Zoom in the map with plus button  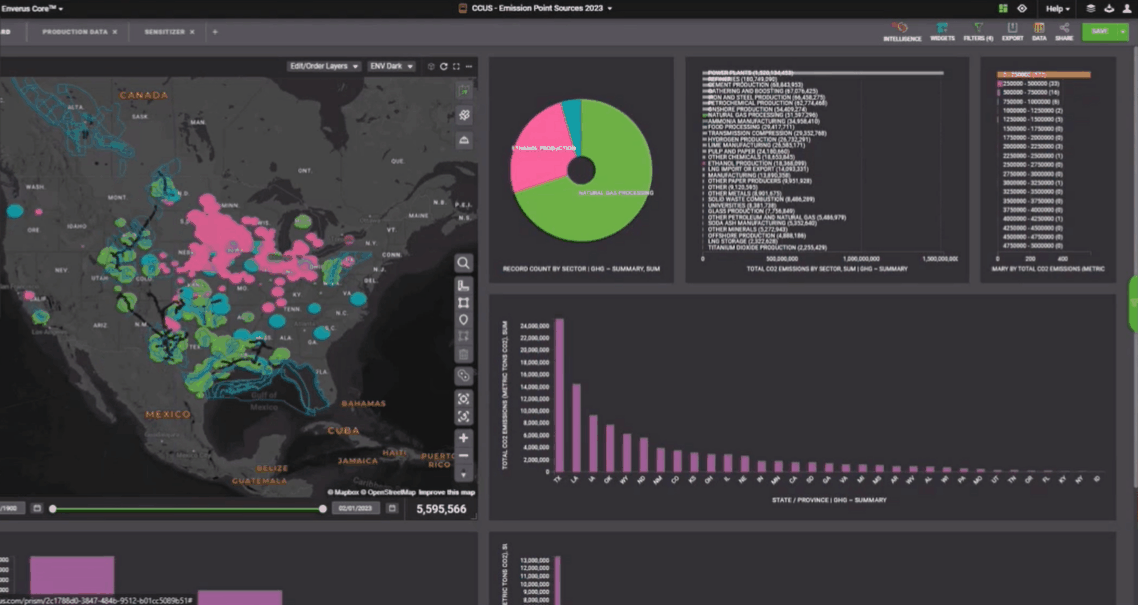click(464, 438)
